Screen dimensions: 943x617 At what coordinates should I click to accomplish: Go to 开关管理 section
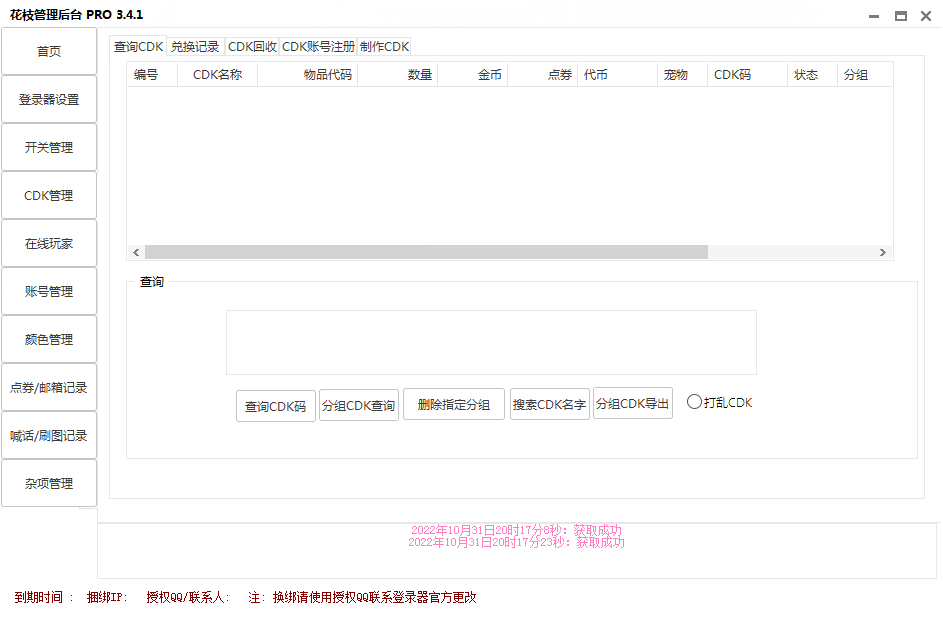pos(49,147)
